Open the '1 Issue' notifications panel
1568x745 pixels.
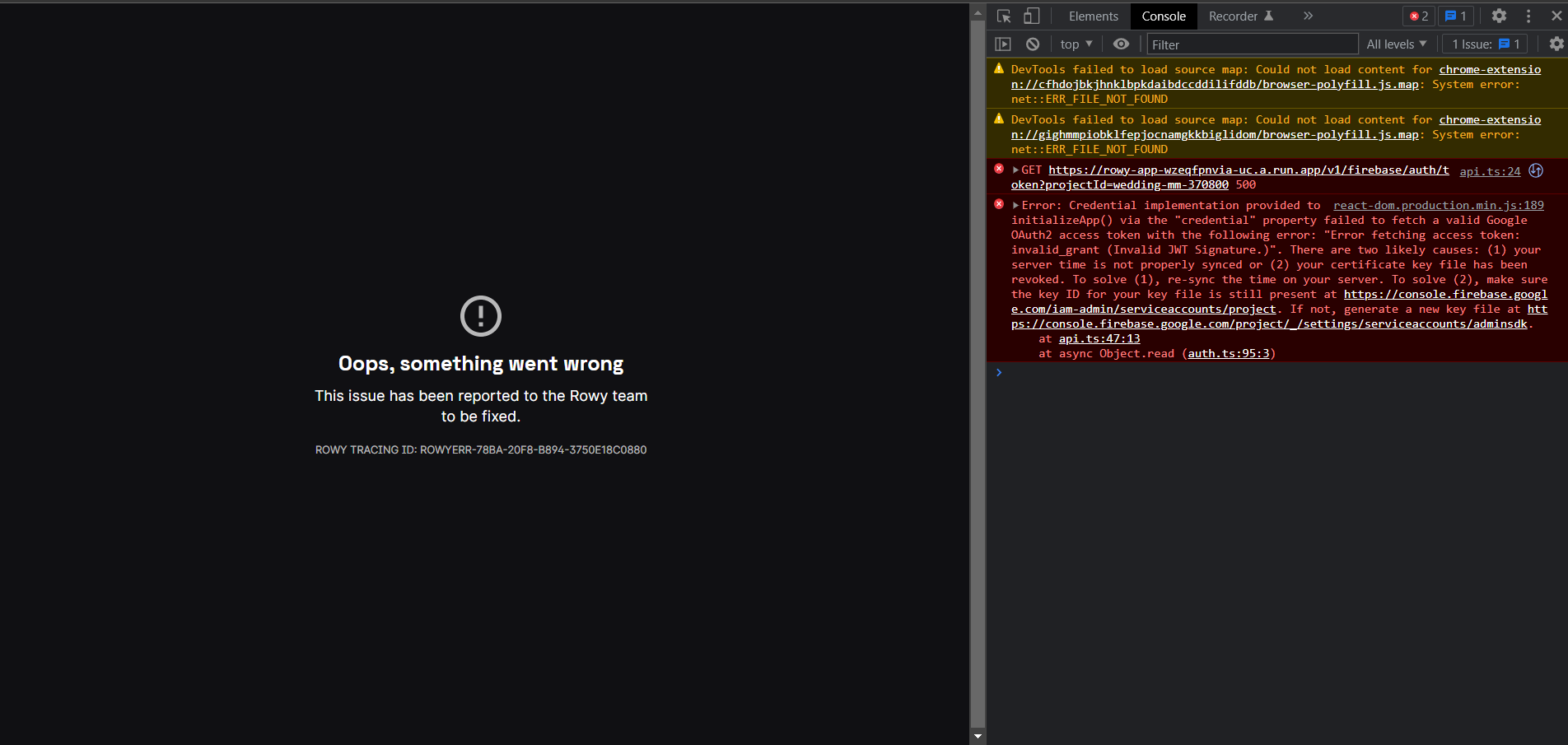tap(1484, 44)
